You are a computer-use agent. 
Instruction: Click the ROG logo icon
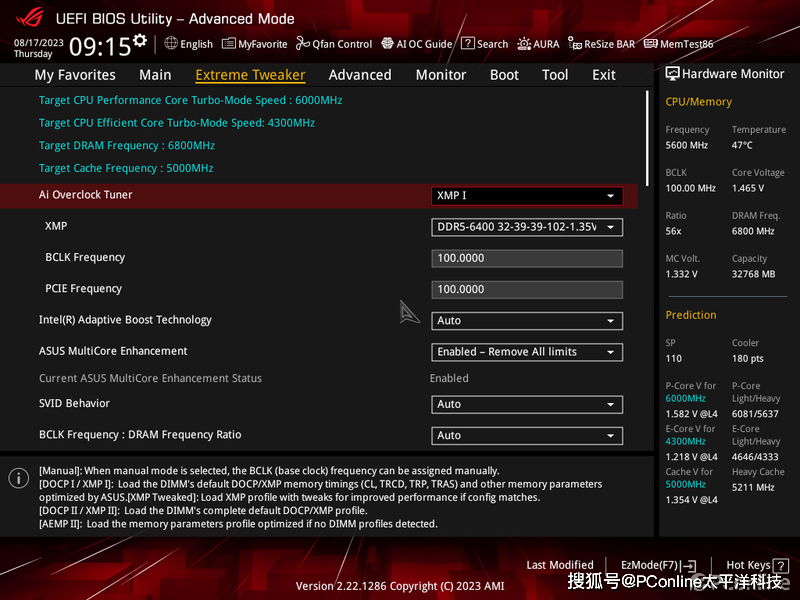click(30, 17)
